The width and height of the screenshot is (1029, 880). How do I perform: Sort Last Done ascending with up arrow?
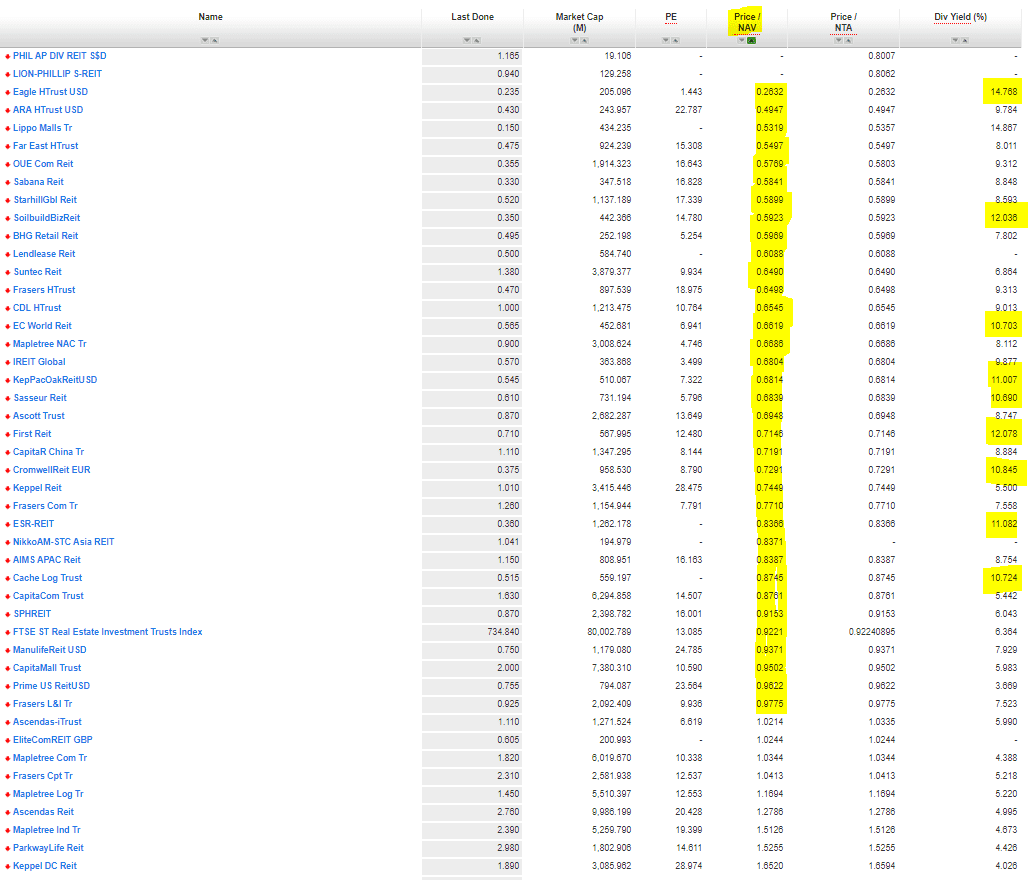[476, 40]
